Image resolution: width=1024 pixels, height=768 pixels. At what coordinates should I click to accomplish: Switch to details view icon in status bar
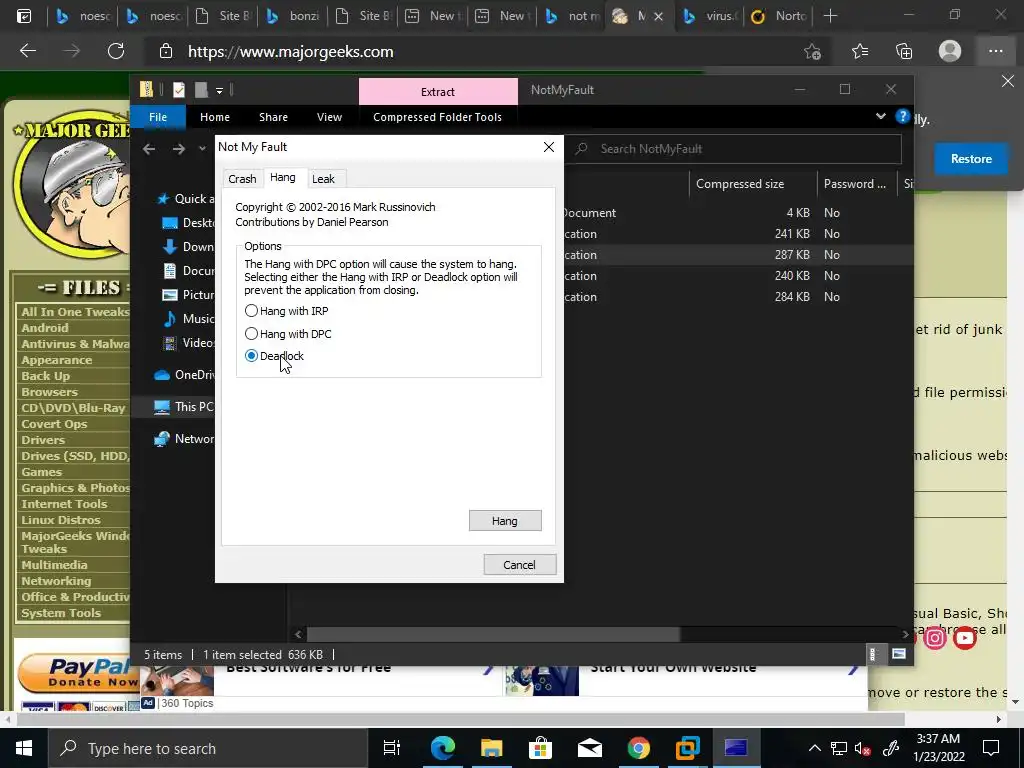coord(872,654)
